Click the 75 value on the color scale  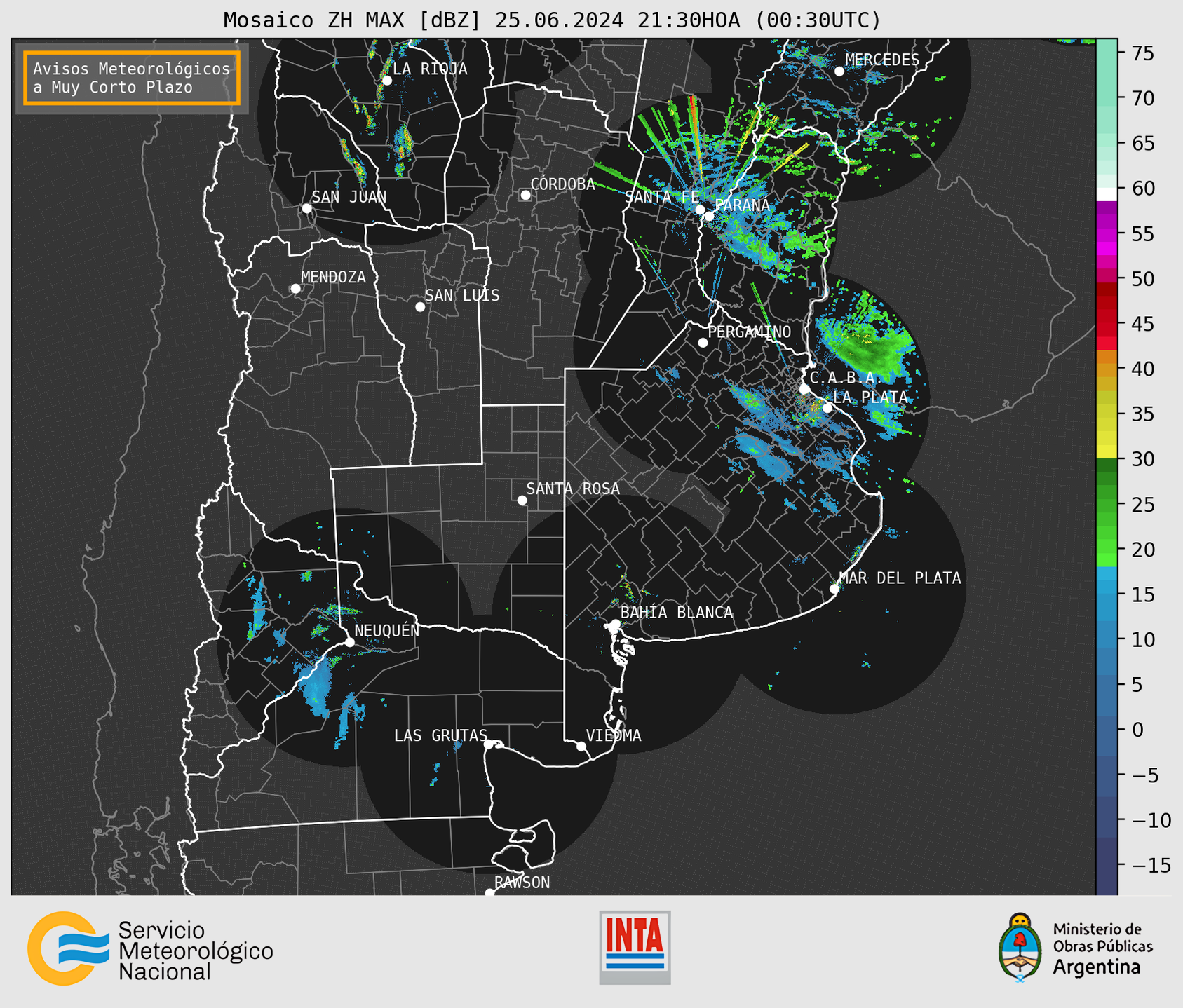click(x=1143, y=53)
